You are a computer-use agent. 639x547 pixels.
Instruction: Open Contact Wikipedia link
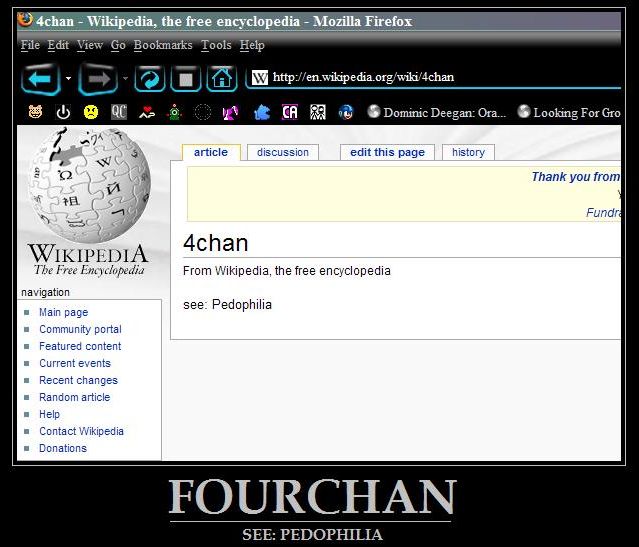[x=82, y=431]
